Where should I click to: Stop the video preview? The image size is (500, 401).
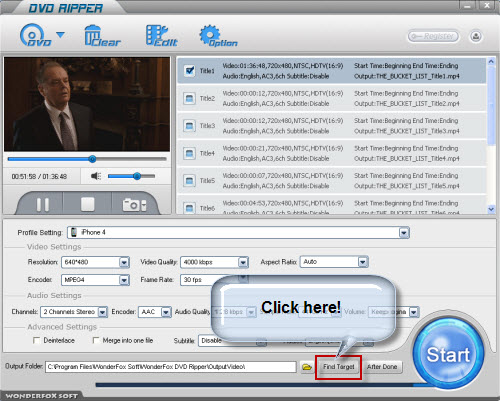click(87, 204)
